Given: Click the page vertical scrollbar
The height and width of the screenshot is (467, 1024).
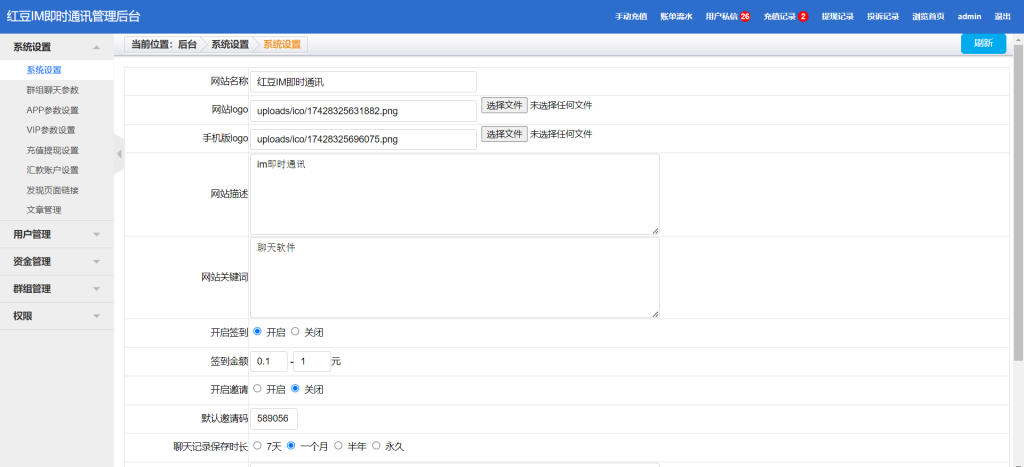Looking at the screenshot, I should point(1018,200).
